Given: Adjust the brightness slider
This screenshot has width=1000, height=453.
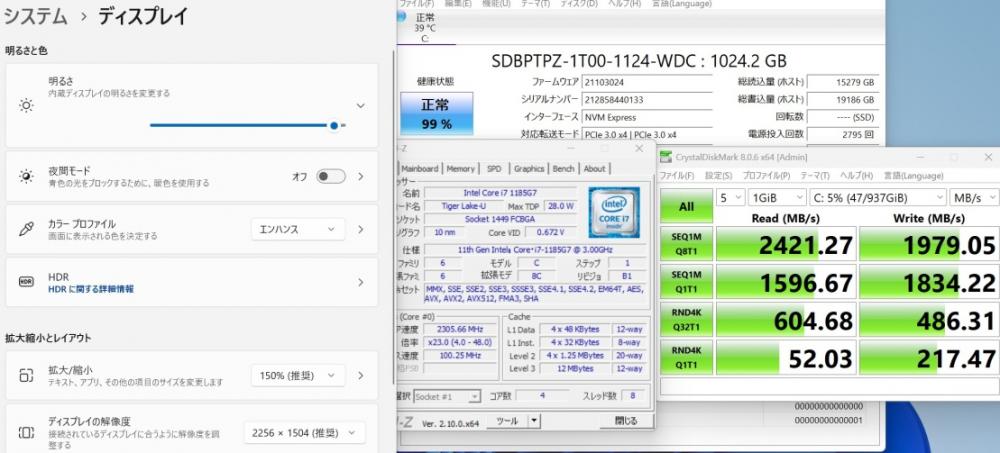Looking at the screenshot, I should tap(247, 126).
